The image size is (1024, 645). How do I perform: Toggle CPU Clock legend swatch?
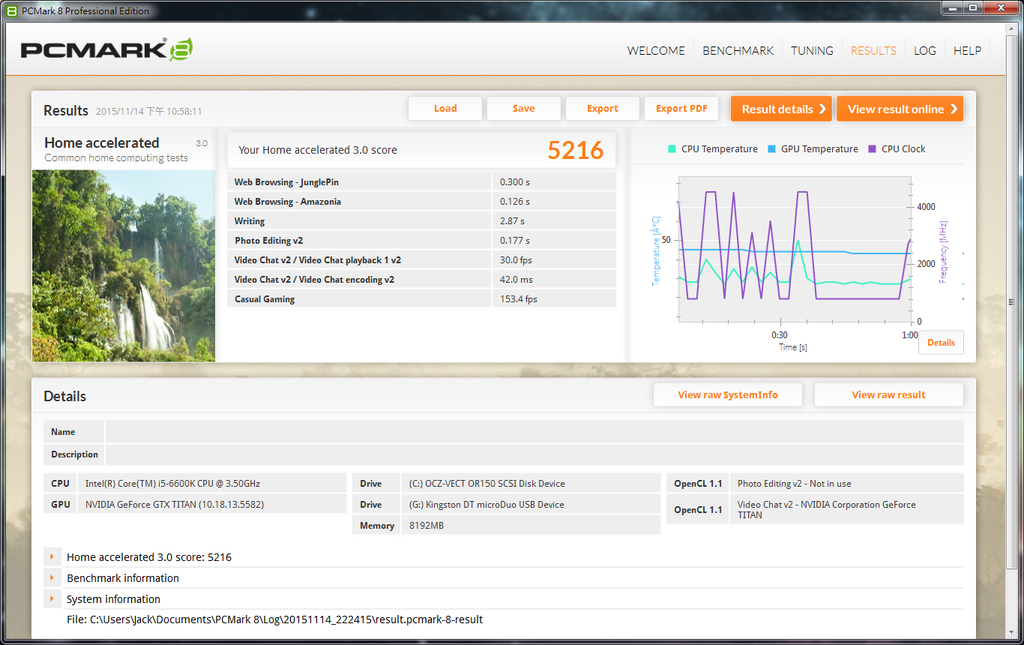(872, 149)
